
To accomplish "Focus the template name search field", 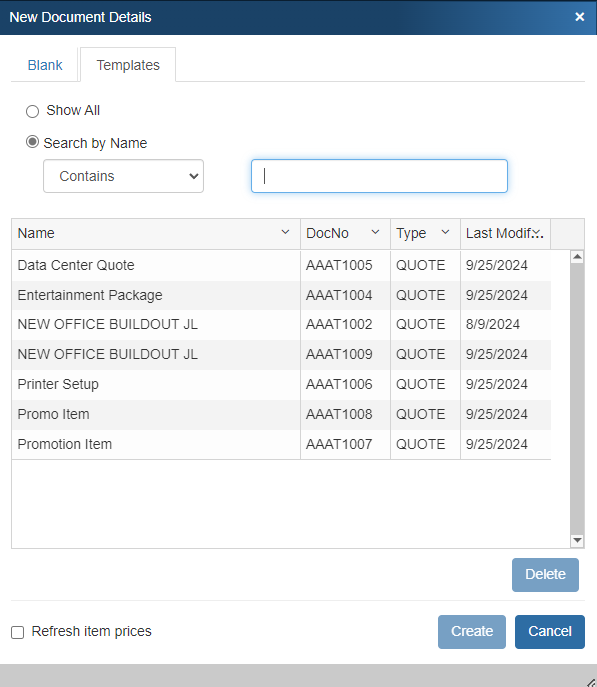I will [x=379, y=176].
